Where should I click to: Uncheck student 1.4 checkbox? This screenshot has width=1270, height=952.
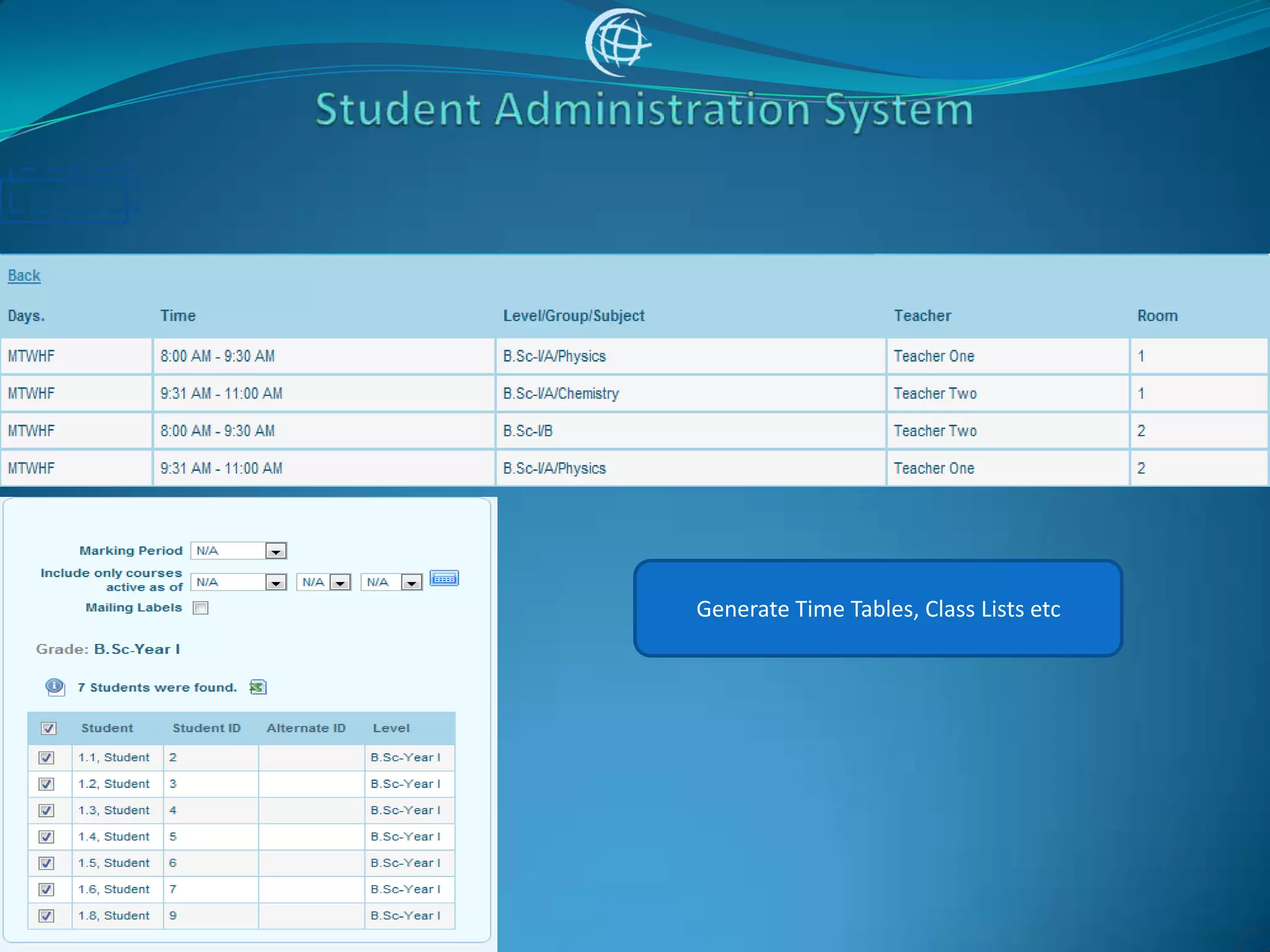click(x=47, y=837)
